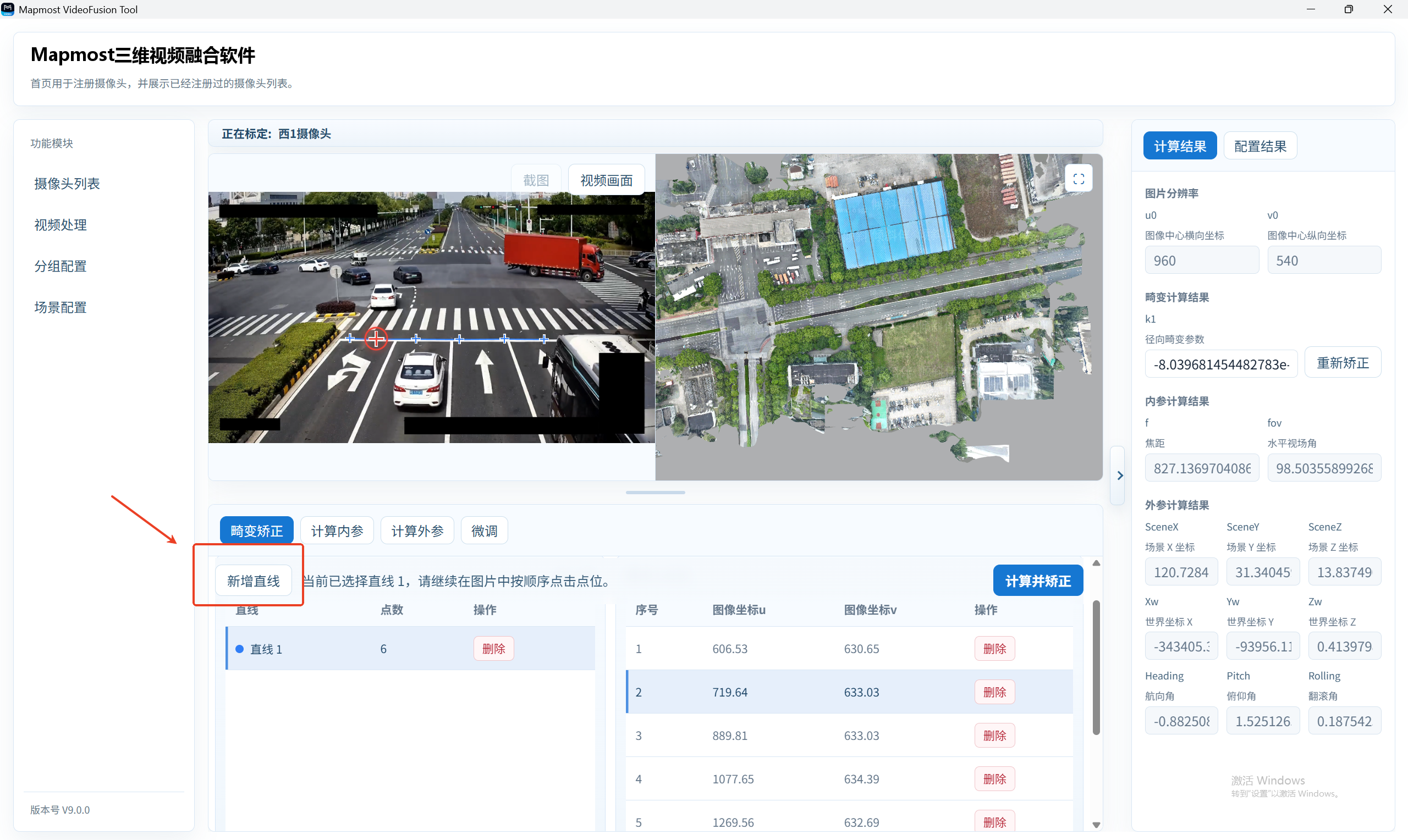The height and width of the screenshot is (840, 1408).
Task: Click the points table vertical scrollbar thumb
Action: click(x=1096, y=668)
